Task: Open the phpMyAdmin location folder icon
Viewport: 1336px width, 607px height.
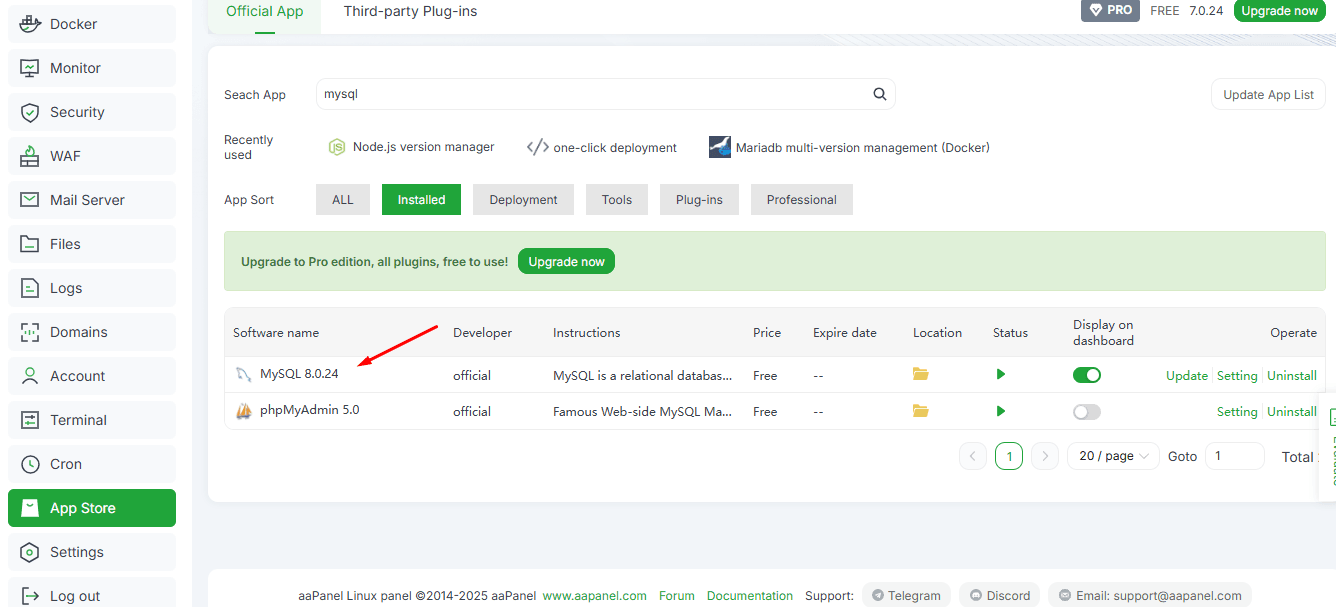Action: pos(920,411)
